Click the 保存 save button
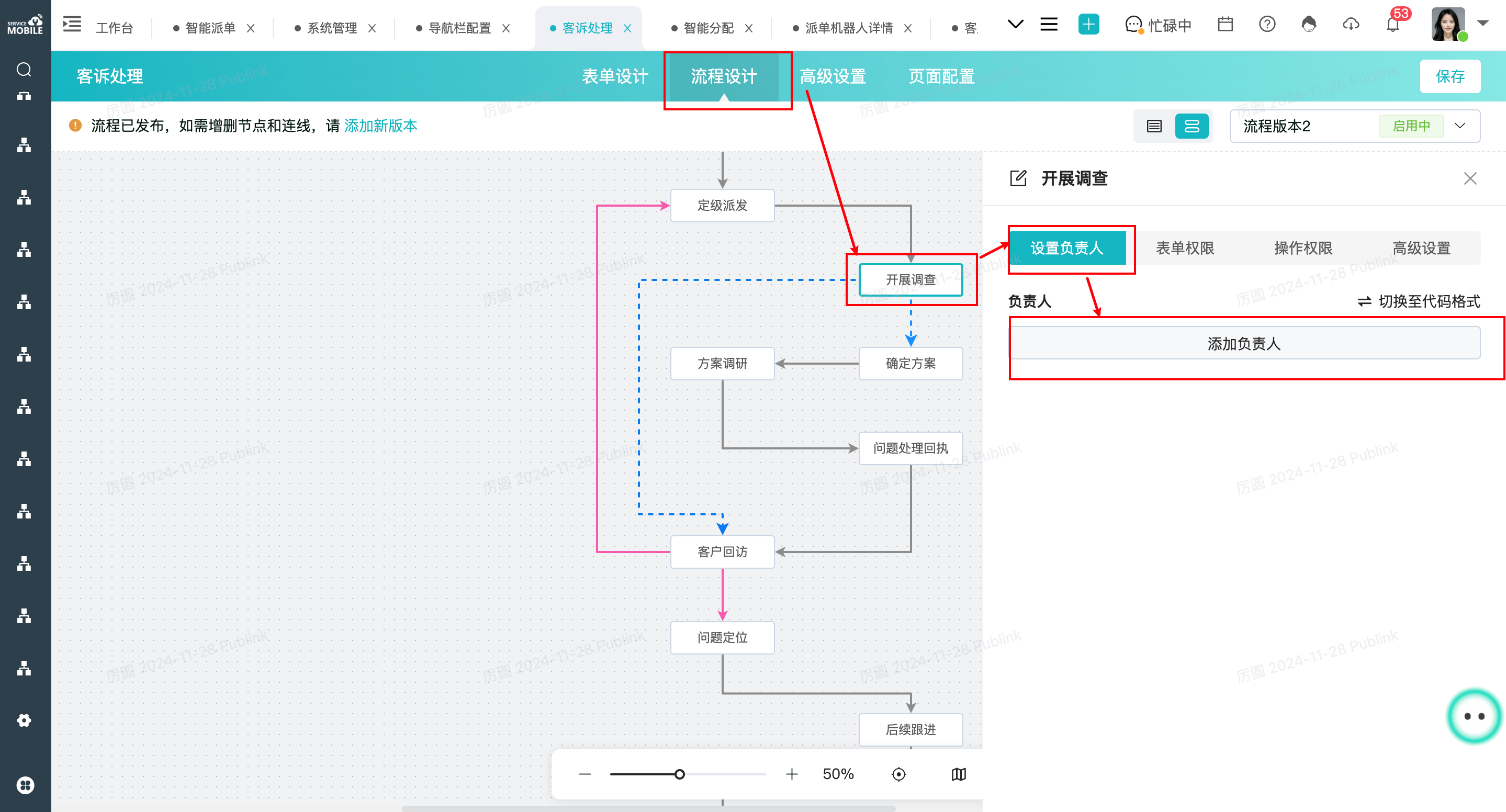1506x812 pixels. [1450, 76]
